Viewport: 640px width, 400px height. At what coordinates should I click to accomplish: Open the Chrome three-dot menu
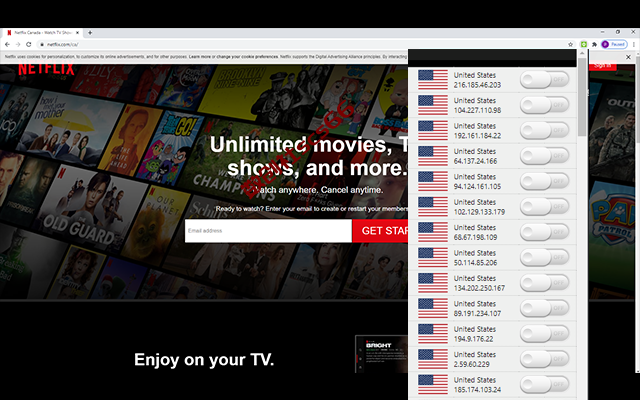tap(633, 44)
